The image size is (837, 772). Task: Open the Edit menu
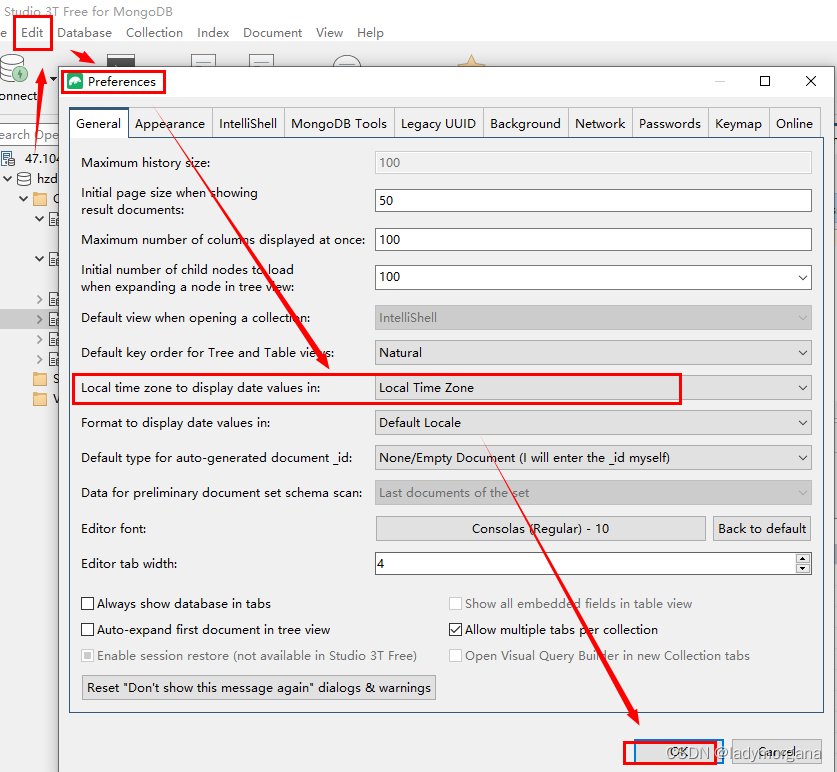point(32,33)
